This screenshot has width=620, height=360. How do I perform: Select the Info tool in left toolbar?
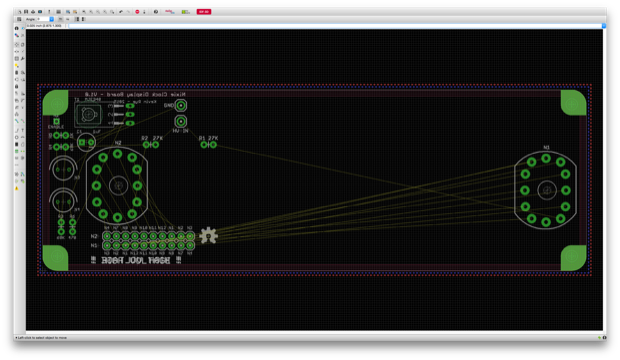pyautogui.click(x=16, y=28)
